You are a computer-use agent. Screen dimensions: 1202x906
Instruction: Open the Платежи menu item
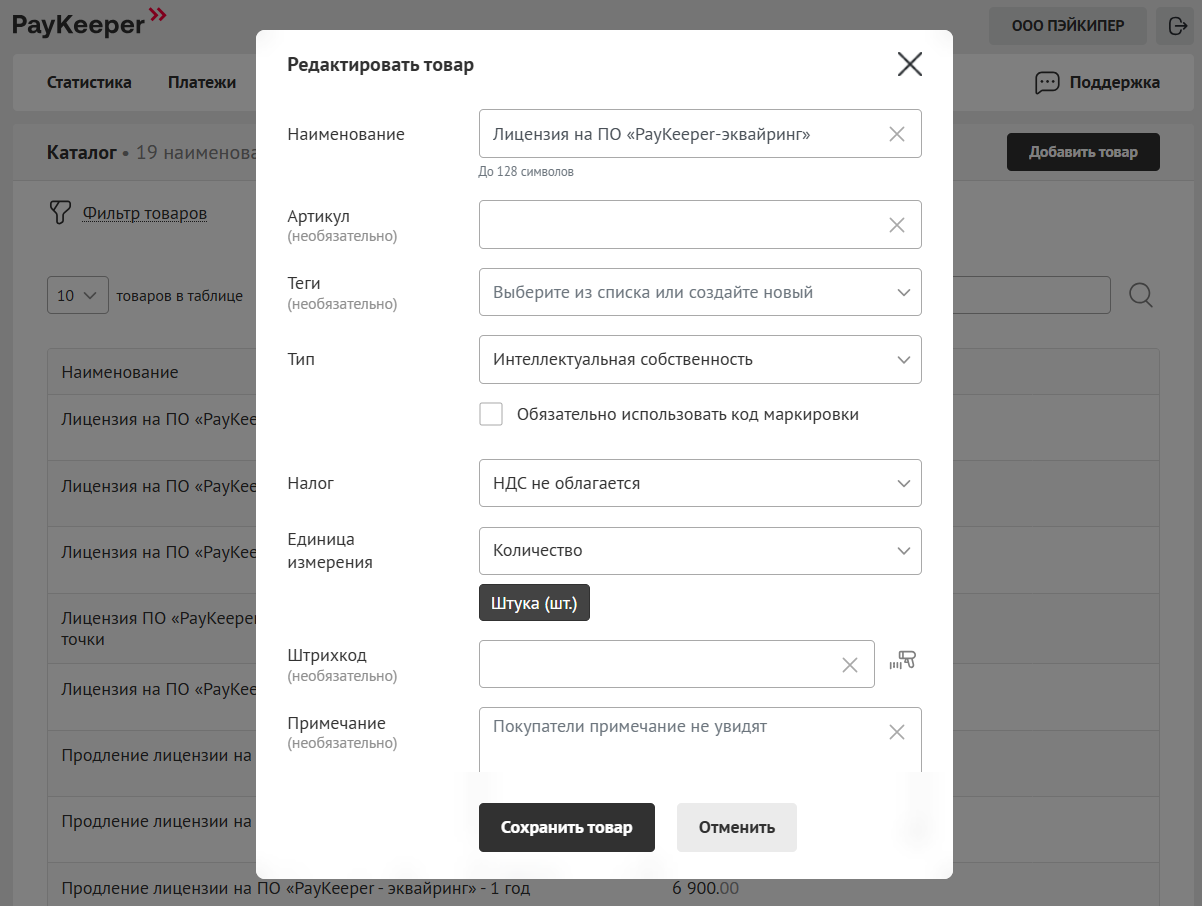[x=202, y=82]
